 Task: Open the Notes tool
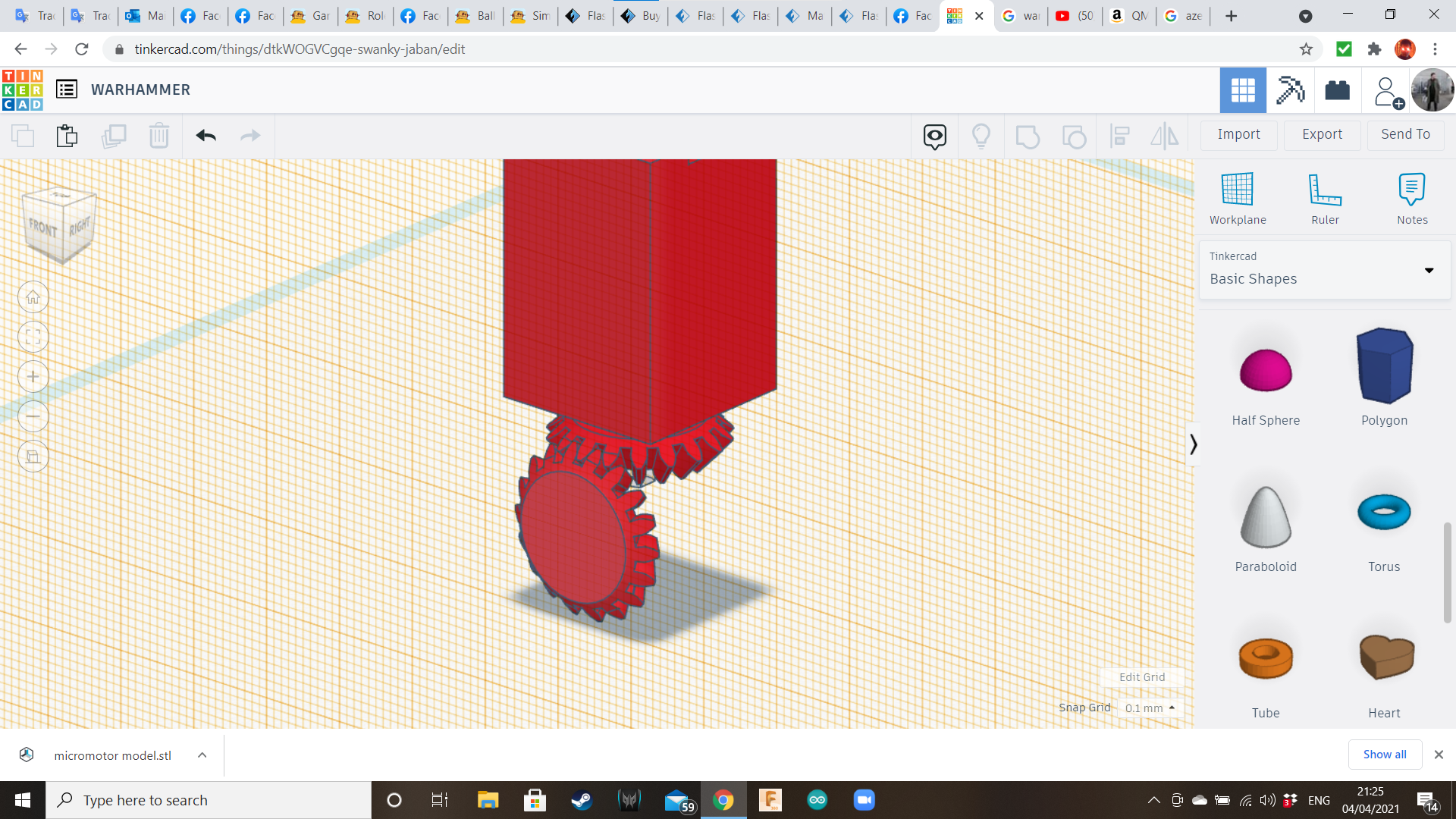[x=1411, y=190]
